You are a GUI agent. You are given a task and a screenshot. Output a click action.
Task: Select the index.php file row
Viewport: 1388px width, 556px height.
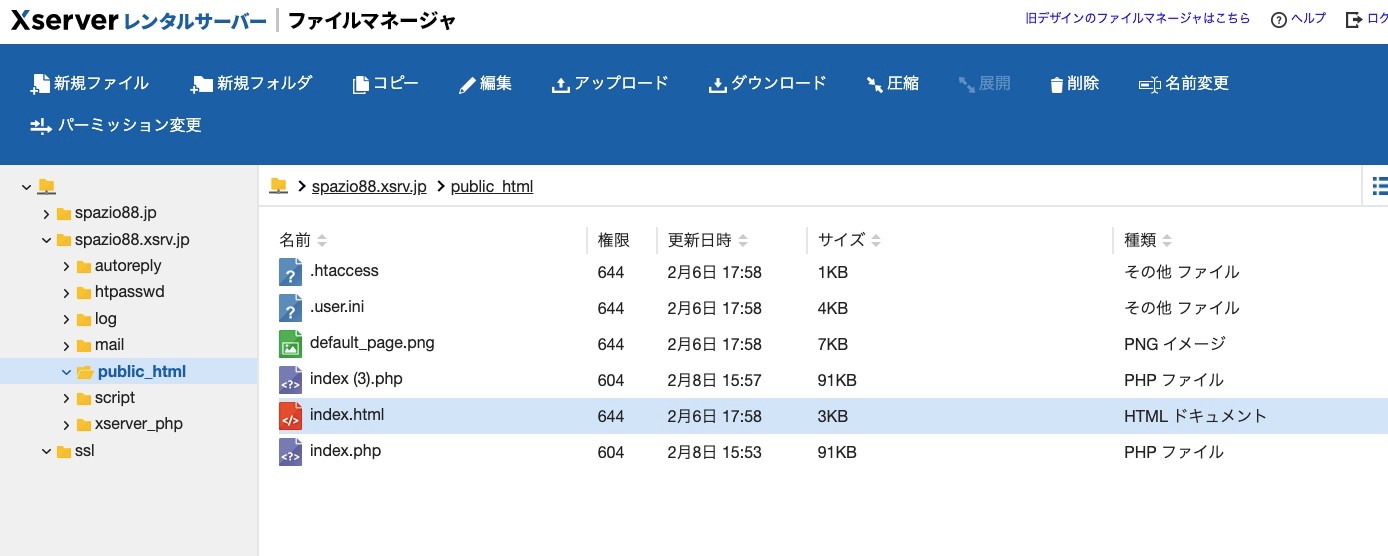click(823, 452)
